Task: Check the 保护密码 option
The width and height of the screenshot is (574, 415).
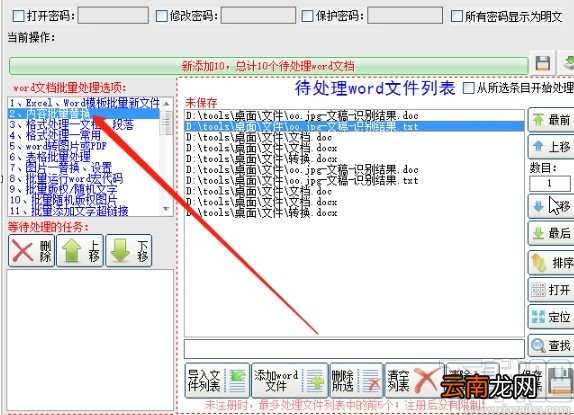Action: [x=307, y=16]
